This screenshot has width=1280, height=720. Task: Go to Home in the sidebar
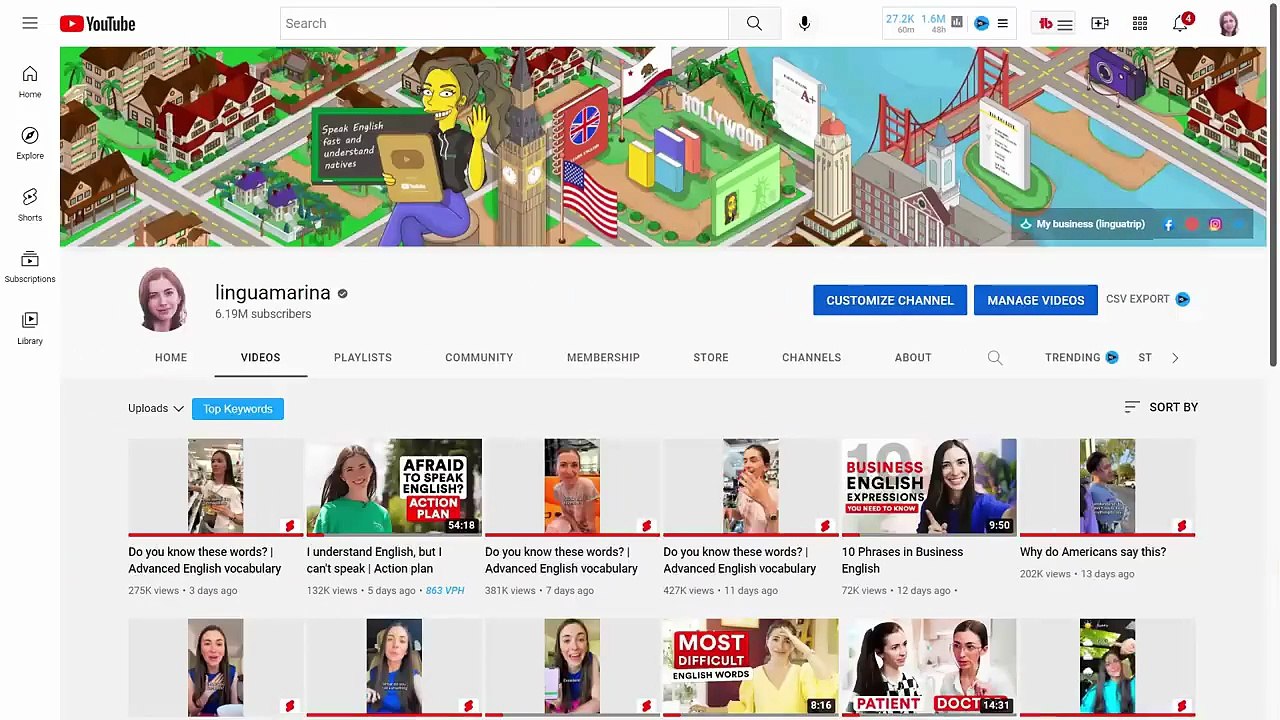coord(30,82)
